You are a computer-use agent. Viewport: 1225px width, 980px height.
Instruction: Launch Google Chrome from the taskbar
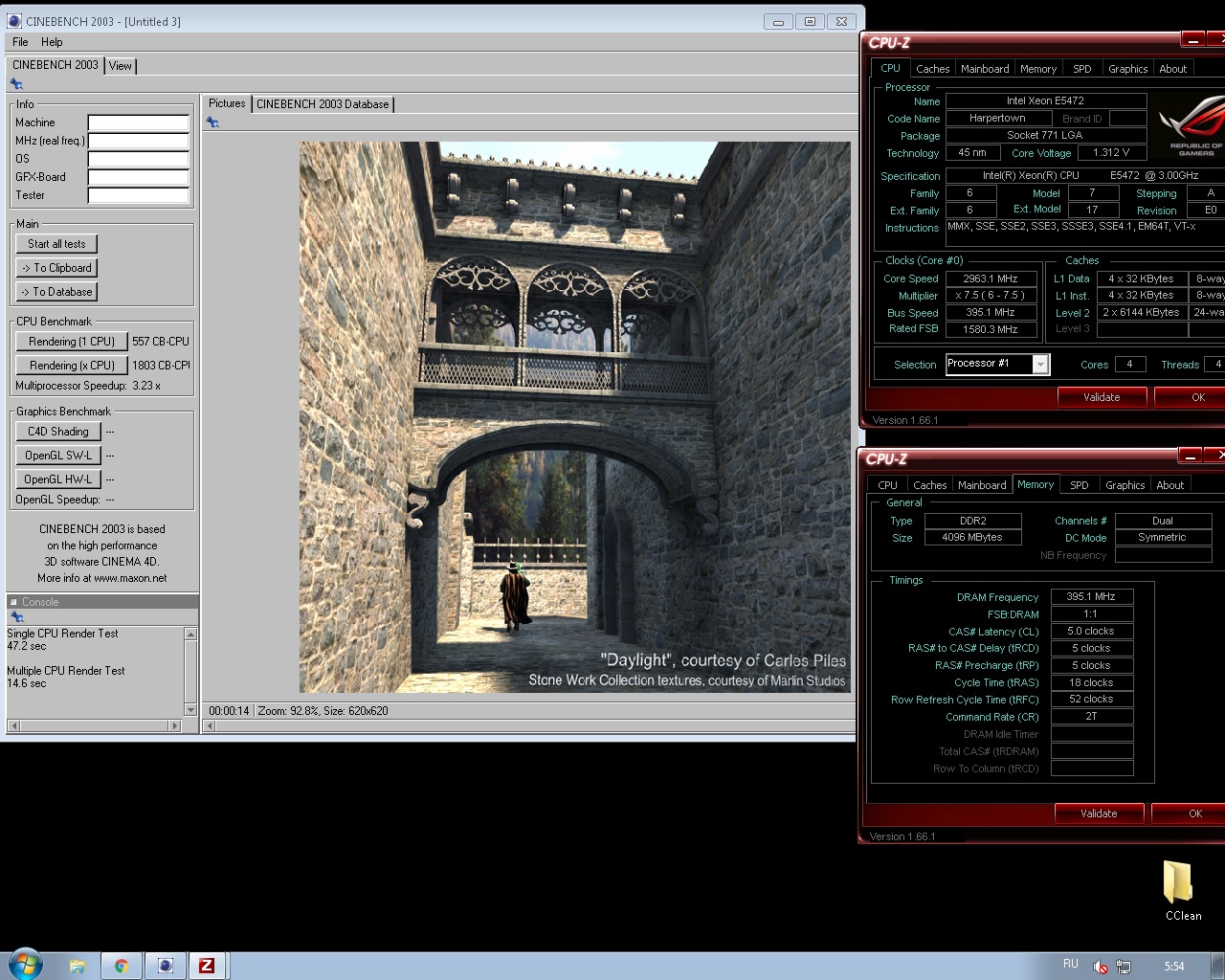pos(122,966)
